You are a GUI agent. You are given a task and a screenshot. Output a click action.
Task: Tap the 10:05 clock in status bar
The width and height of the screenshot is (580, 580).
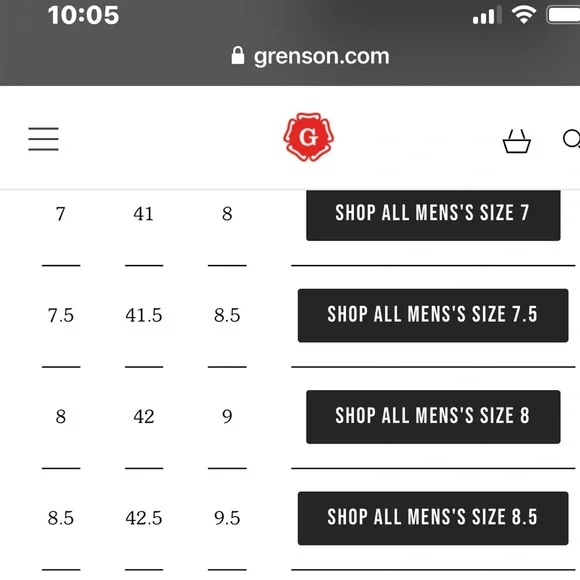(83, 15)
